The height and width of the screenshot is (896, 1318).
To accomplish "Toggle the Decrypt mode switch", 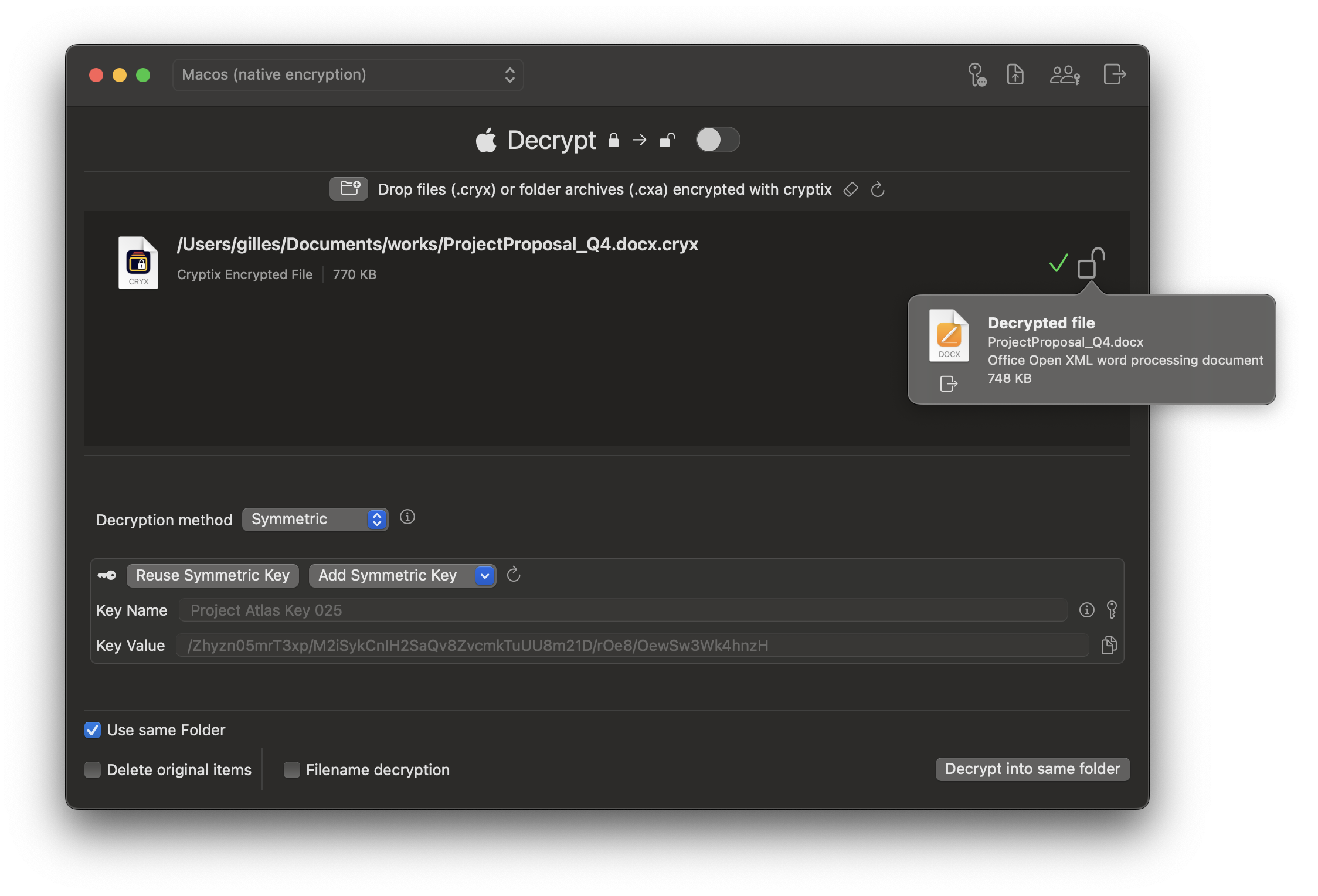I will tap(718, 140).
